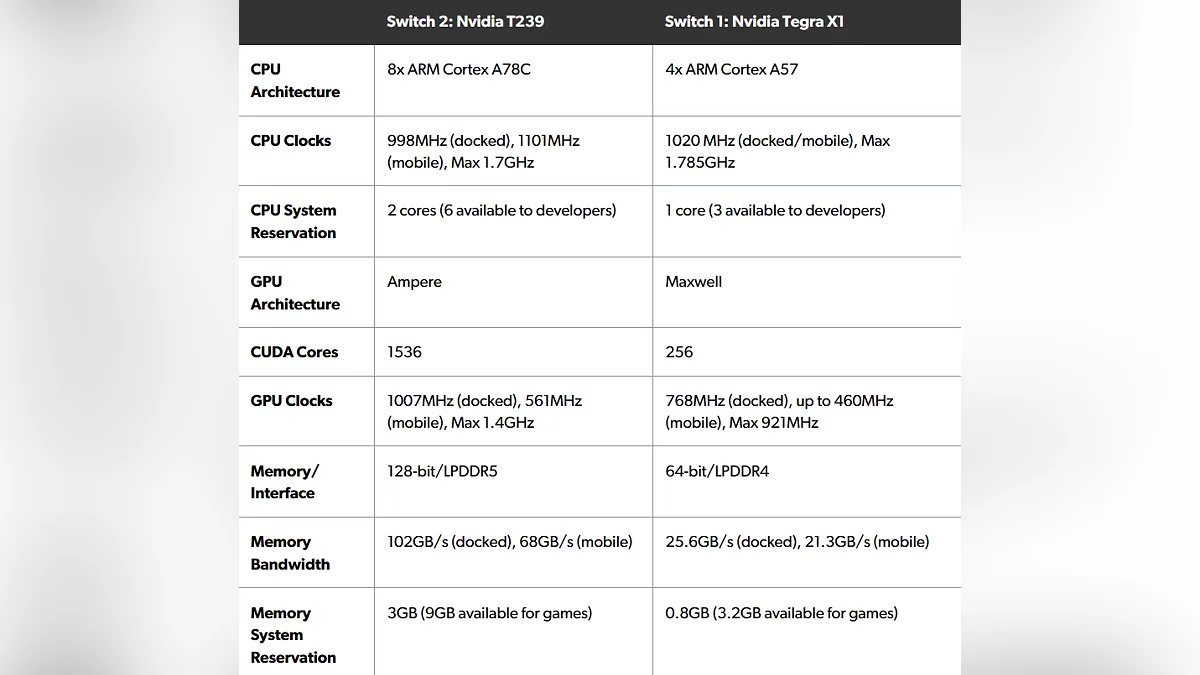Screen dimensions: 1200x675
Task: Select the "CPU Clocks" row label
Action: point(290,141)
